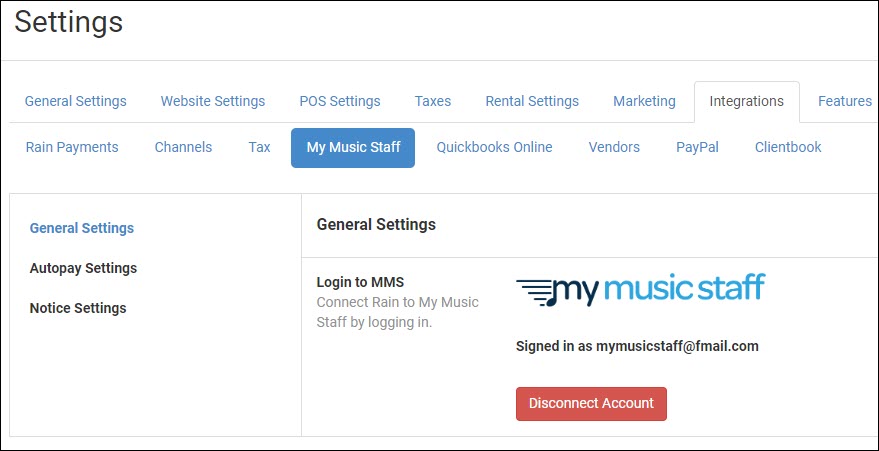The height and width of the screenshot is (451, 879).
Task: Click the Login to MMS label
Action: click(360, 282)
